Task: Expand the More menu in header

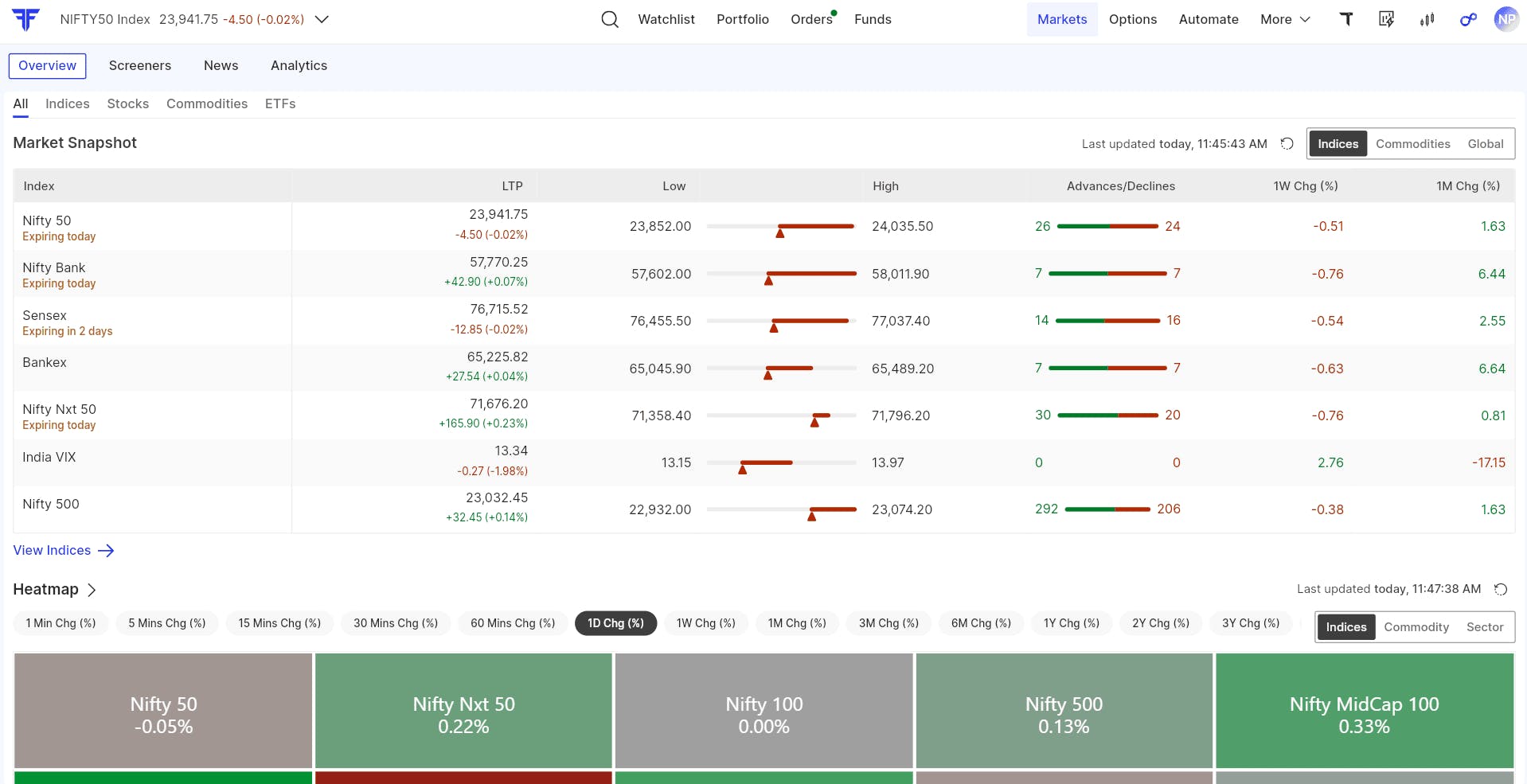Action: coord(1285,19)
